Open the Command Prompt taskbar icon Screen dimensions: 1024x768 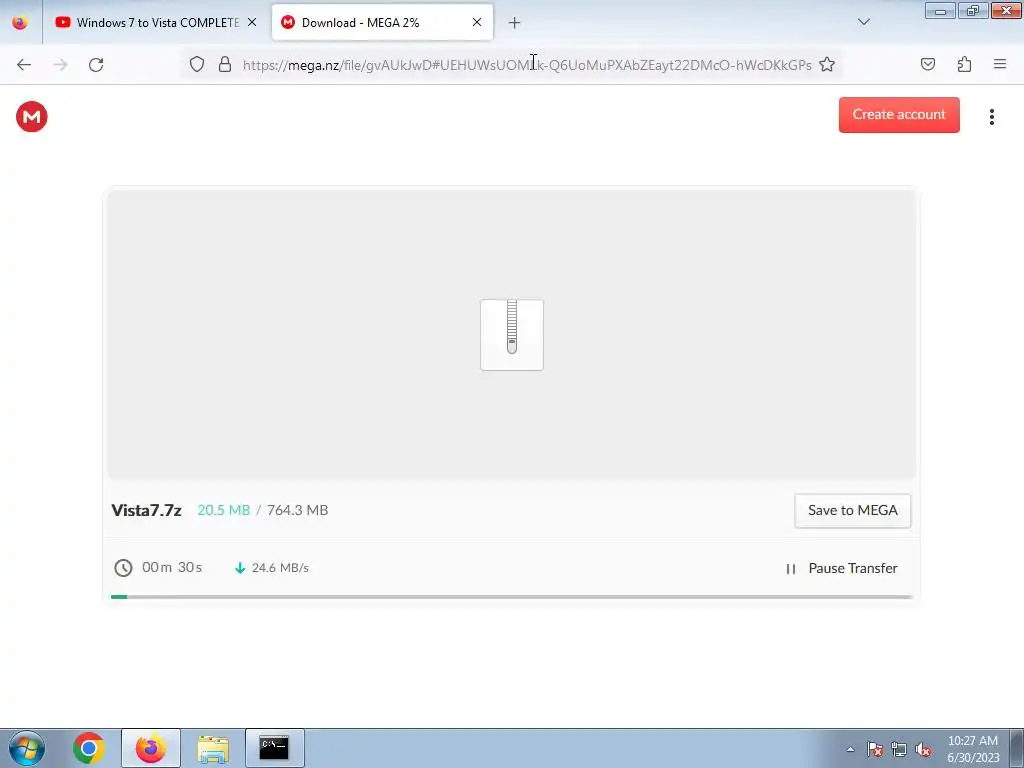pyautogui.click(x=274, y=748)
